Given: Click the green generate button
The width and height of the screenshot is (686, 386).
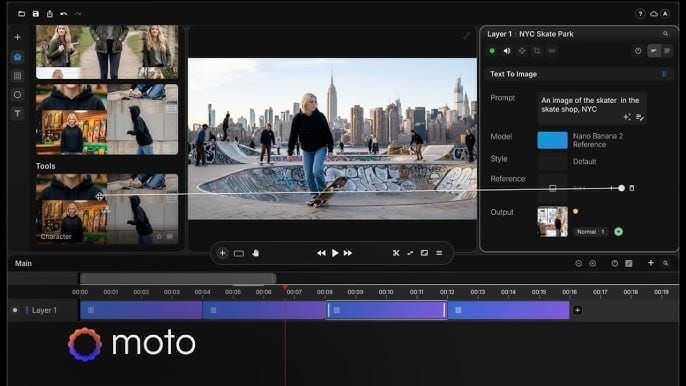Looking at the screenshot, I should click(618, 232).
